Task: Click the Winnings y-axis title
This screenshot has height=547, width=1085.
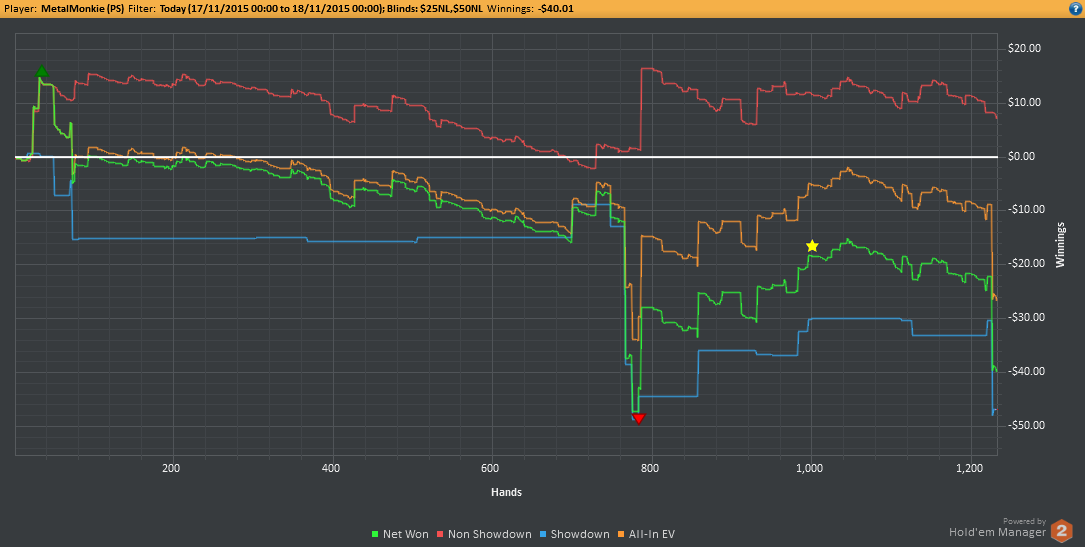Action: 1060,245
